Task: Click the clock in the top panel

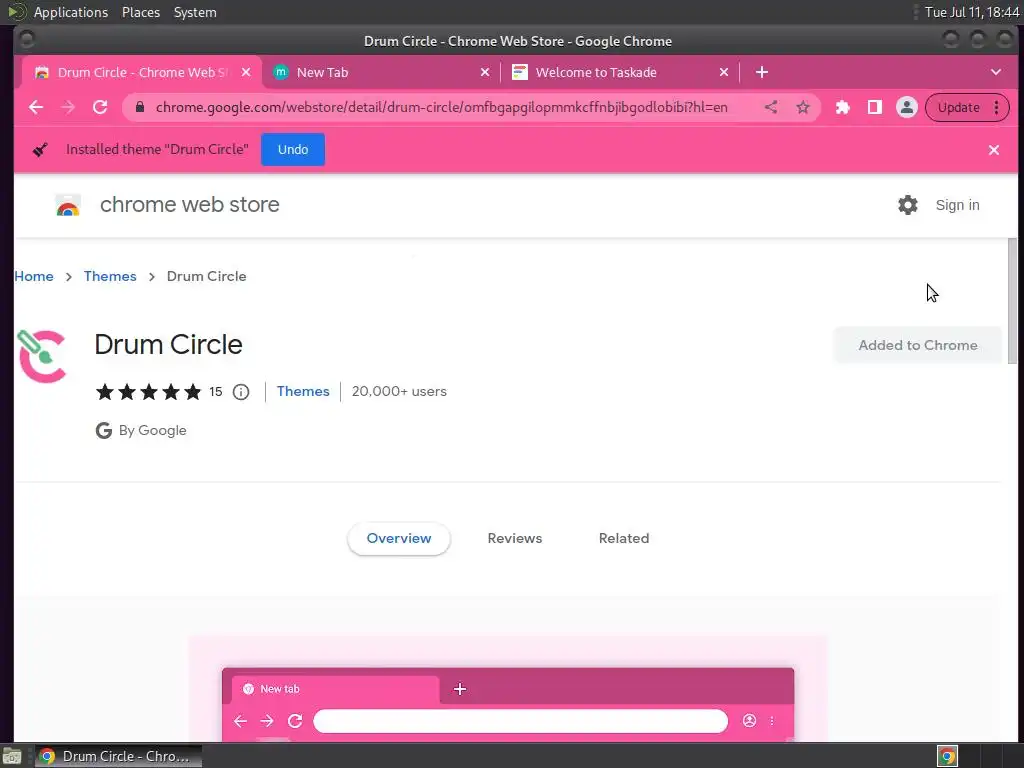Action: tap(972, 12)
